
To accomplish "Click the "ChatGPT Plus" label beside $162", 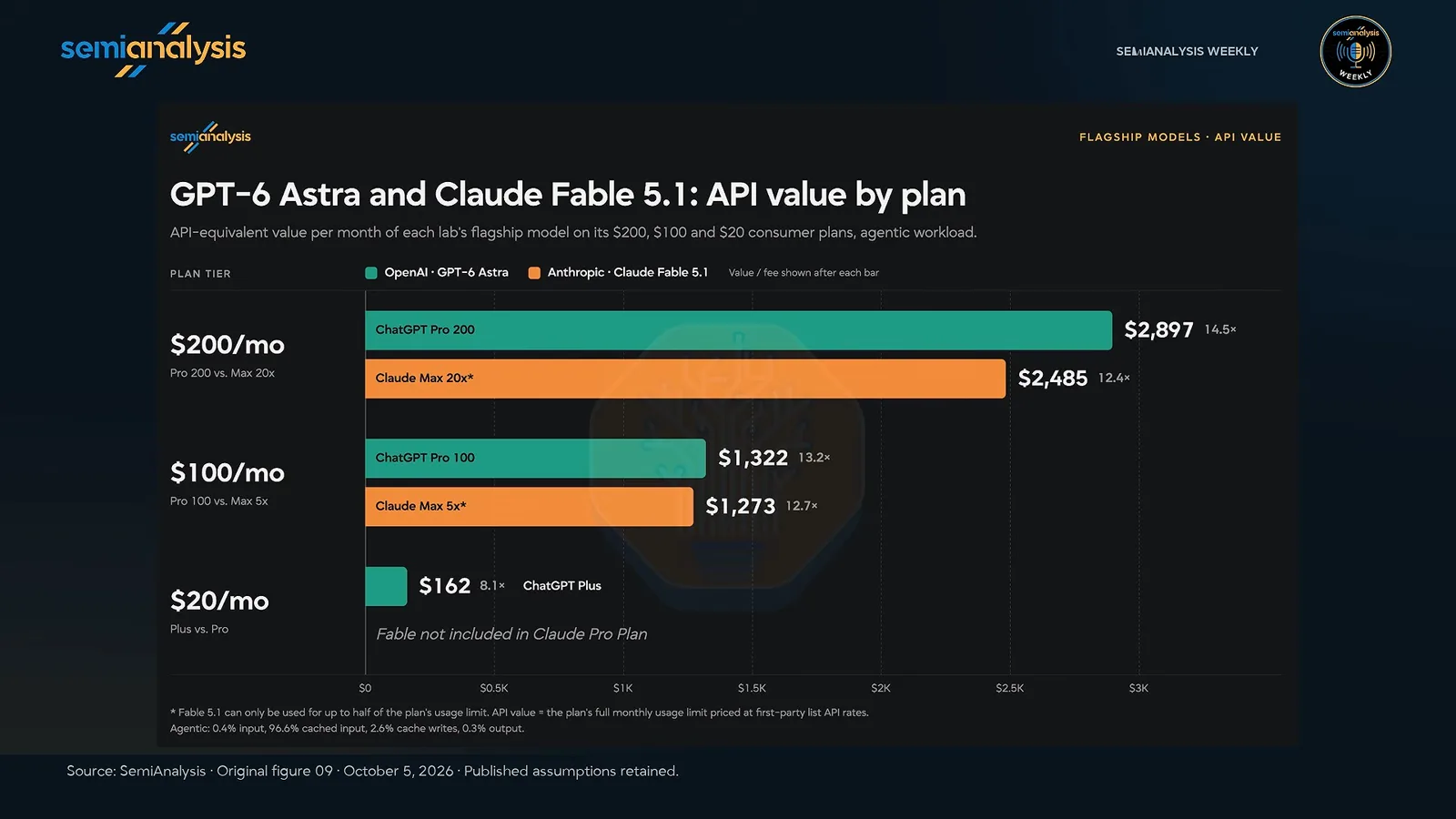I will pyautogui.click(x=562, y=586).
